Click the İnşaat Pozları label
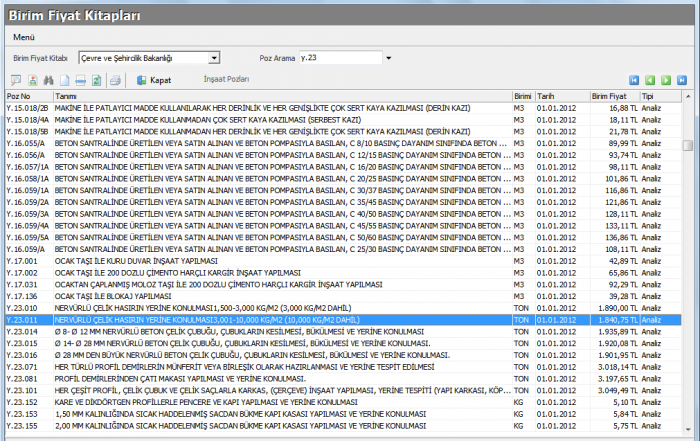 point(226,78)
